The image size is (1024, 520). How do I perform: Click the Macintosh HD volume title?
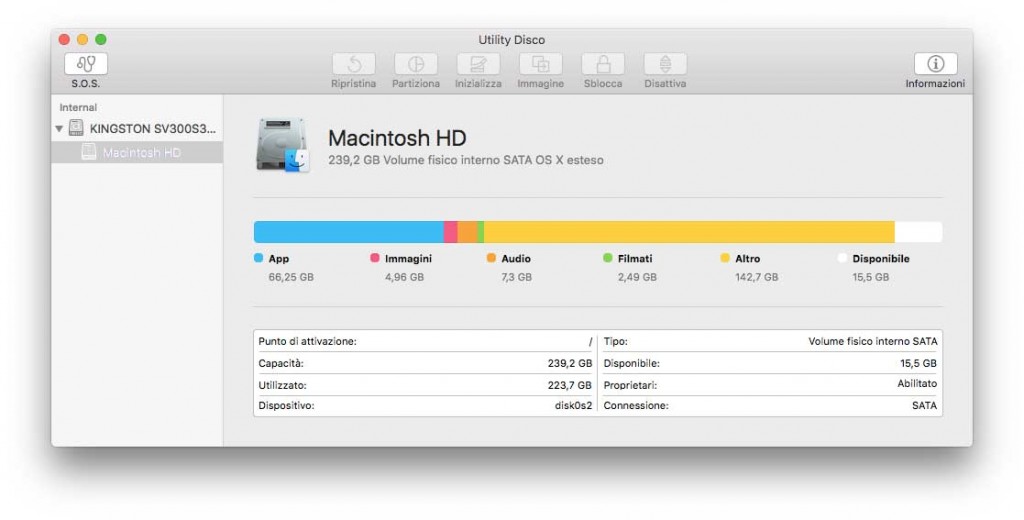(397, 138)
